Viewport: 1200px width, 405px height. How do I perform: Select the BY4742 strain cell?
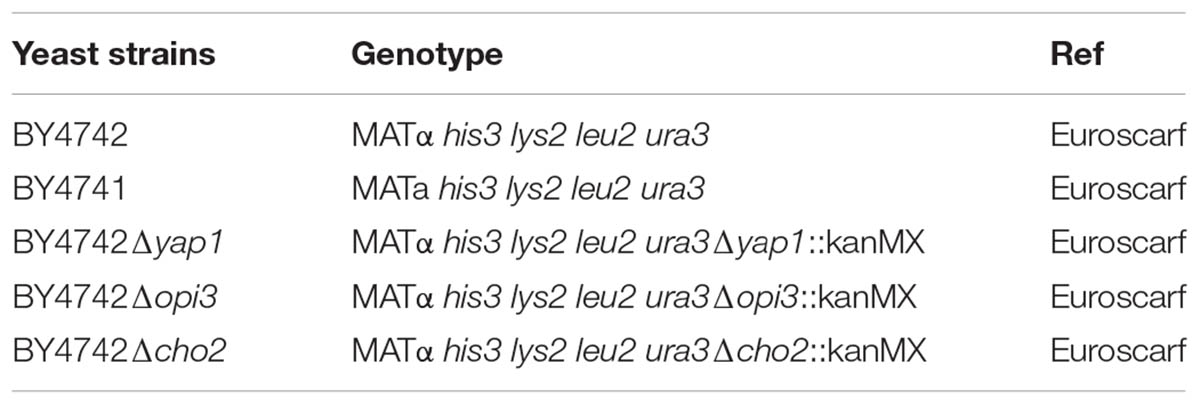70,135
